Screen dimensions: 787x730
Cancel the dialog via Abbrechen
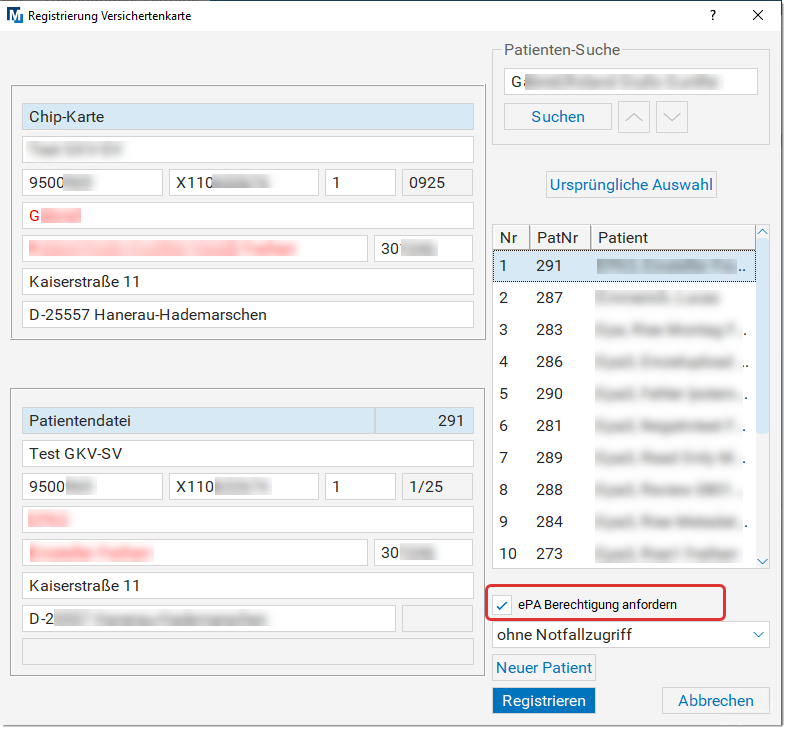715,700
